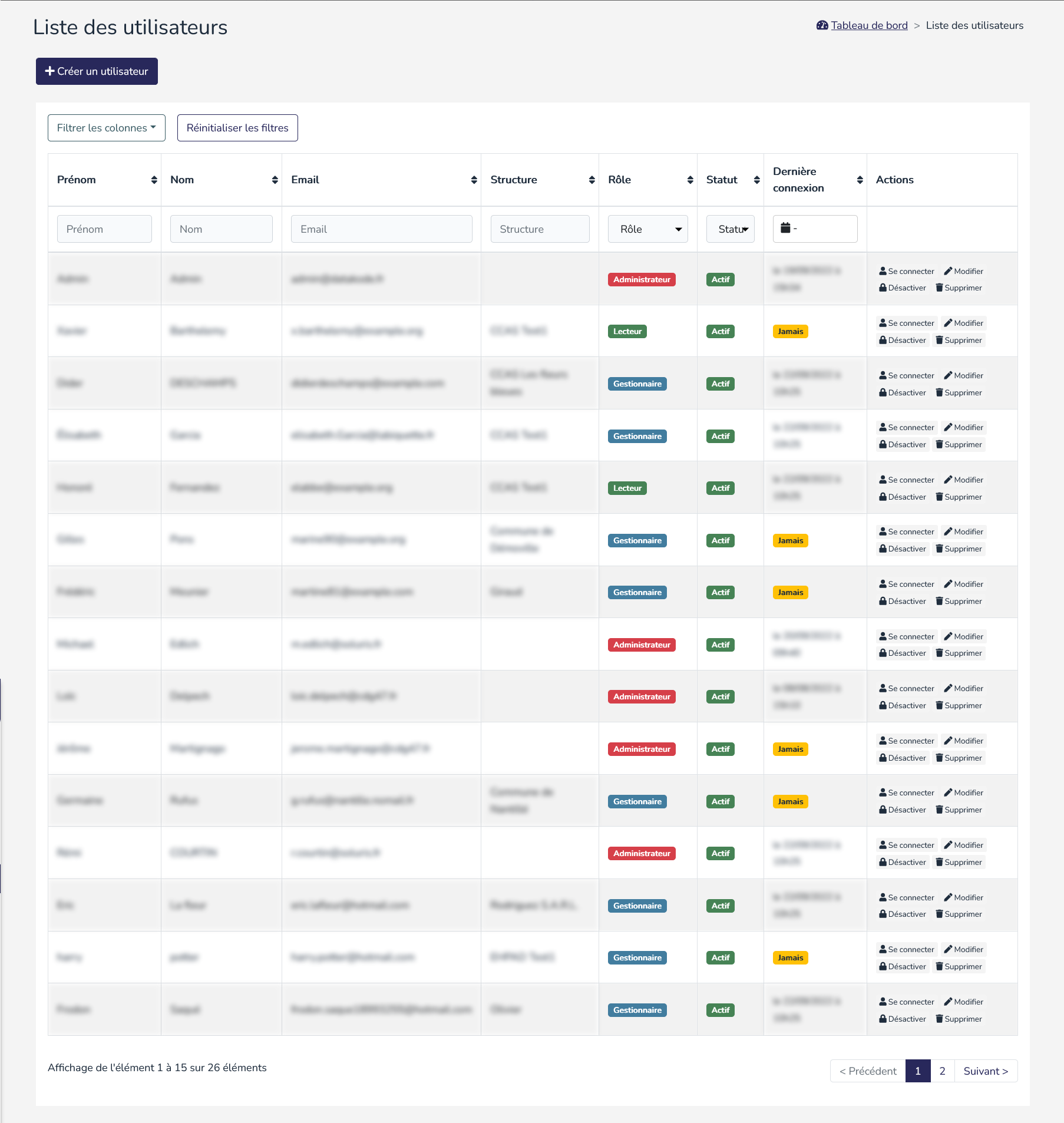Click the sort arrows on Prénom column

(154, 180)
